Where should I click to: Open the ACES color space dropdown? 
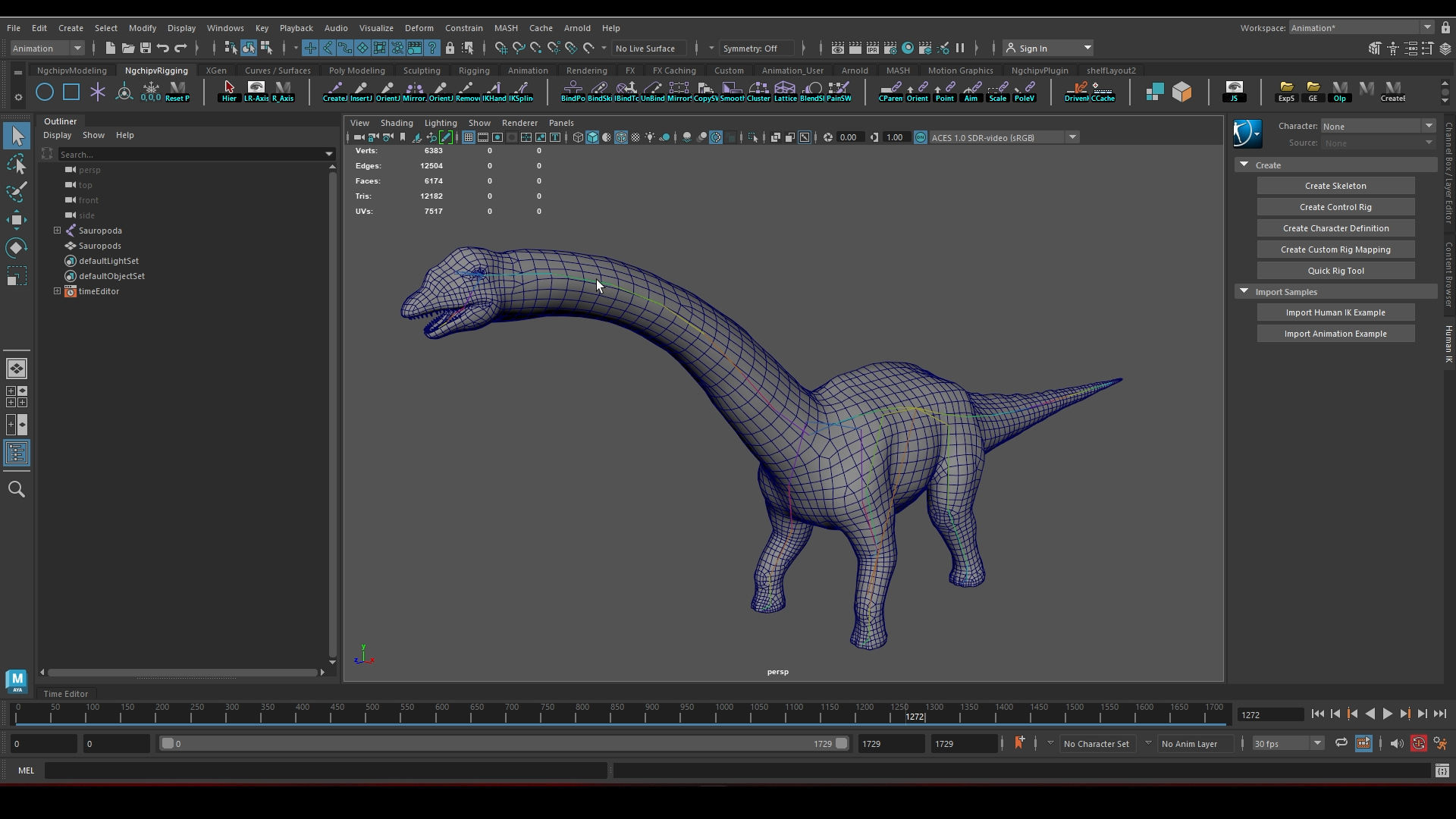(1004, 137)
